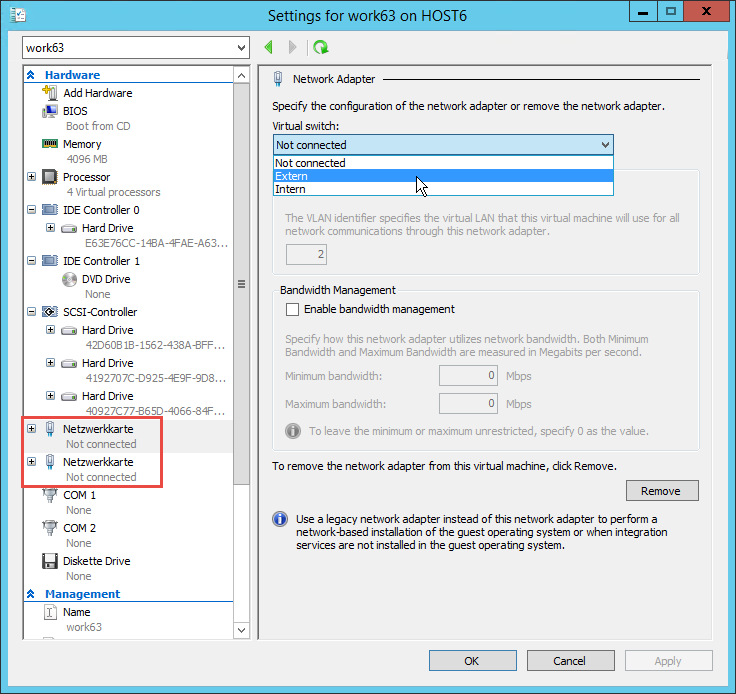Collapse the Hardware section chevron
The height and width of the screenshot is (694, 736).
[31, 75]
